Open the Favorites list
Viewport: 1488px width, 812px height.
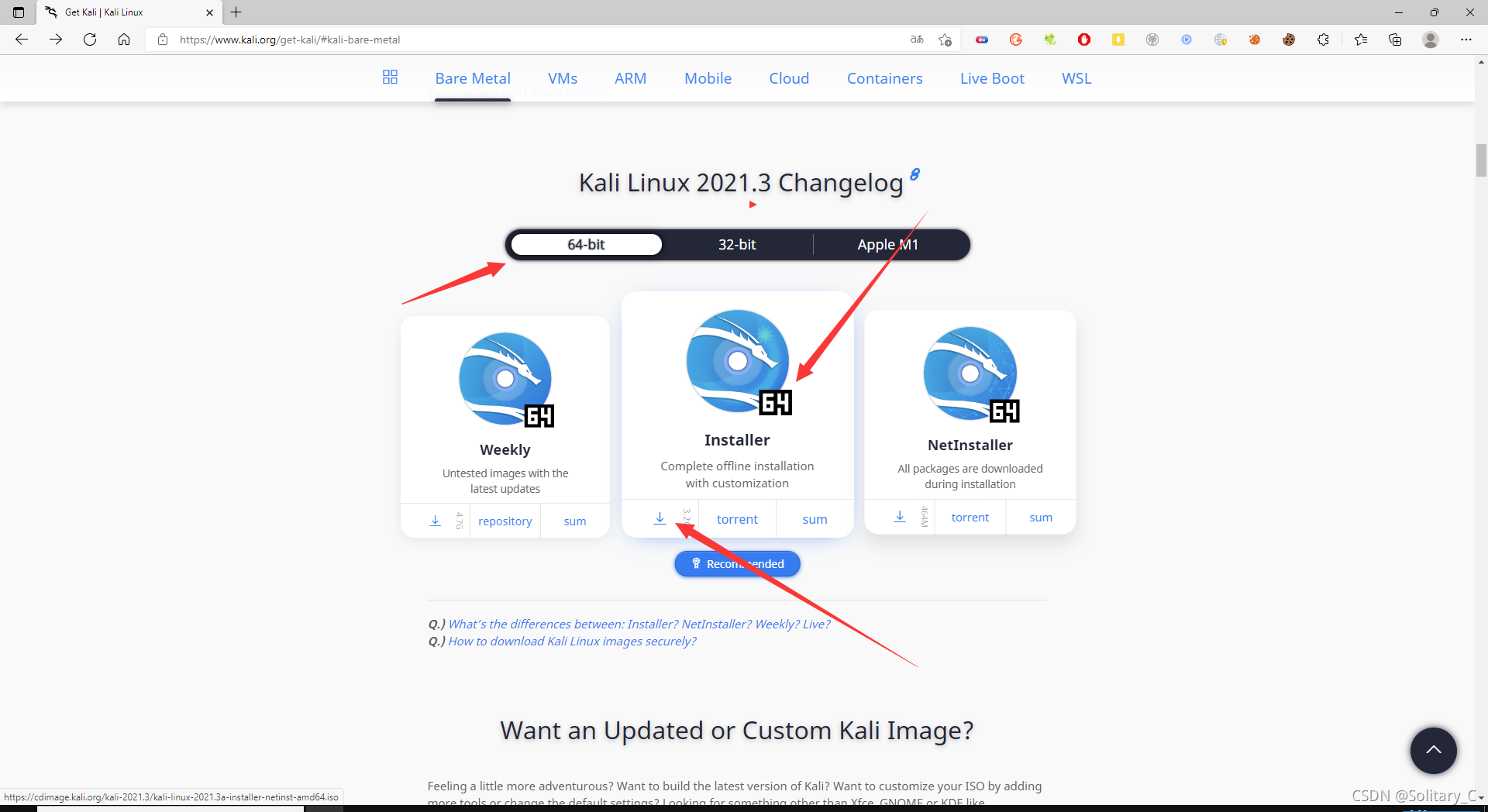click(1361, 40)
